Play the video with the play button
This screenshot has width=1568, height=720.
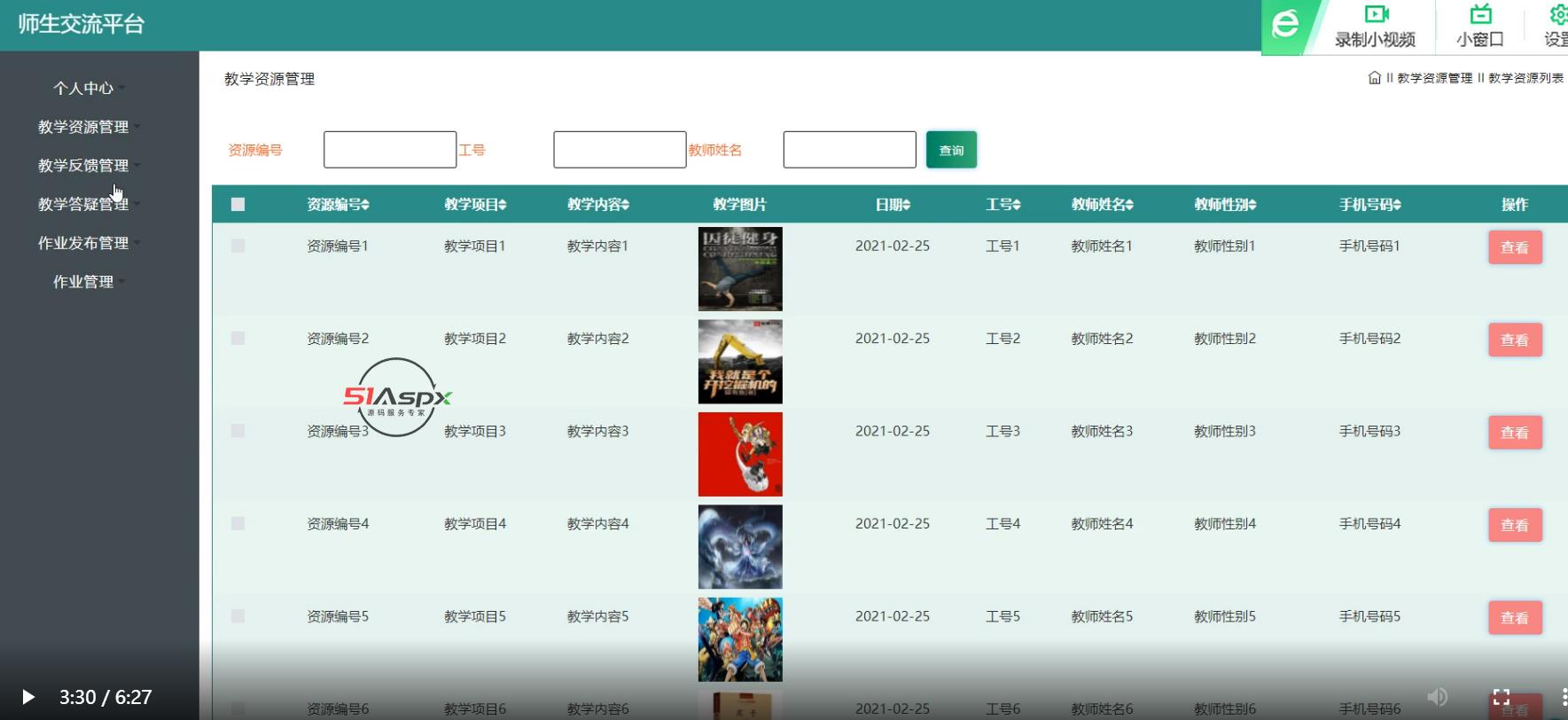(28, 697)
